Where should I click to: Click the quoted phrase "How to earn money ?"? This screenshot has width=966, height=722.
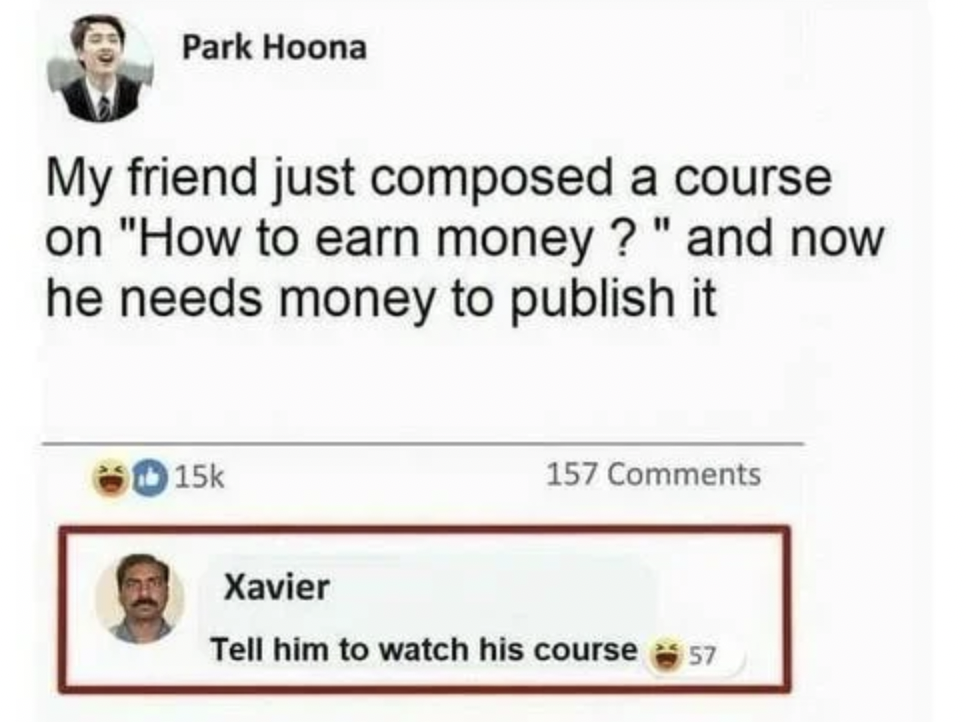[378, 239]
